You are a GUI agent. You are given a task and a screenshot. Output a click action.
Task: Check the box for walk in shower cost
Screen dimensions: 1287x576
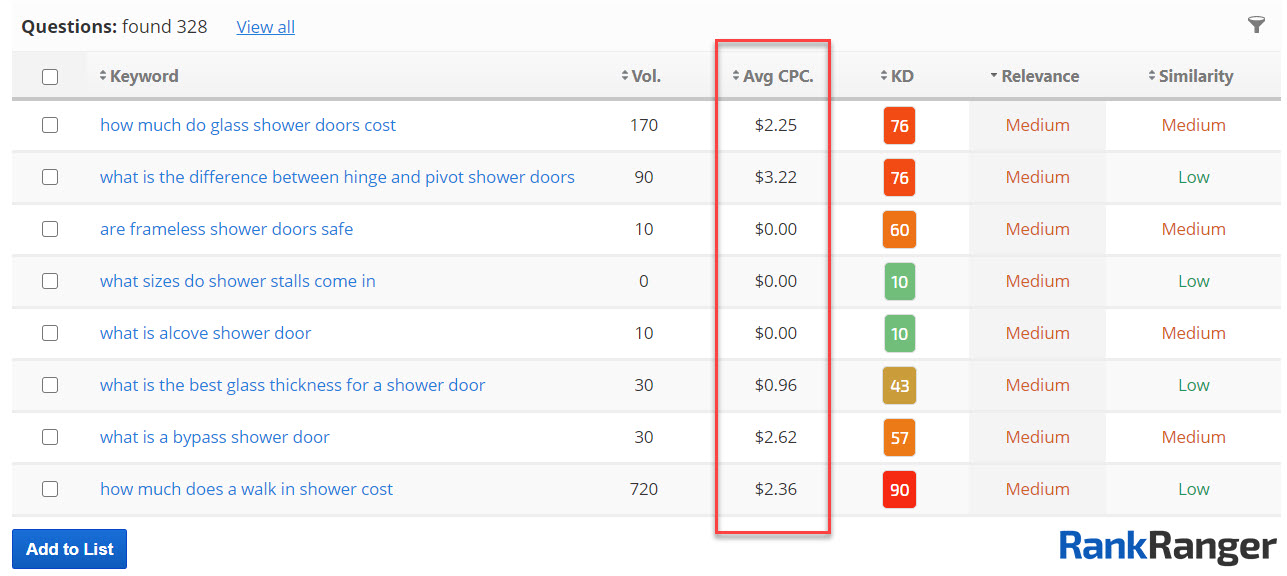click(50, 489)
